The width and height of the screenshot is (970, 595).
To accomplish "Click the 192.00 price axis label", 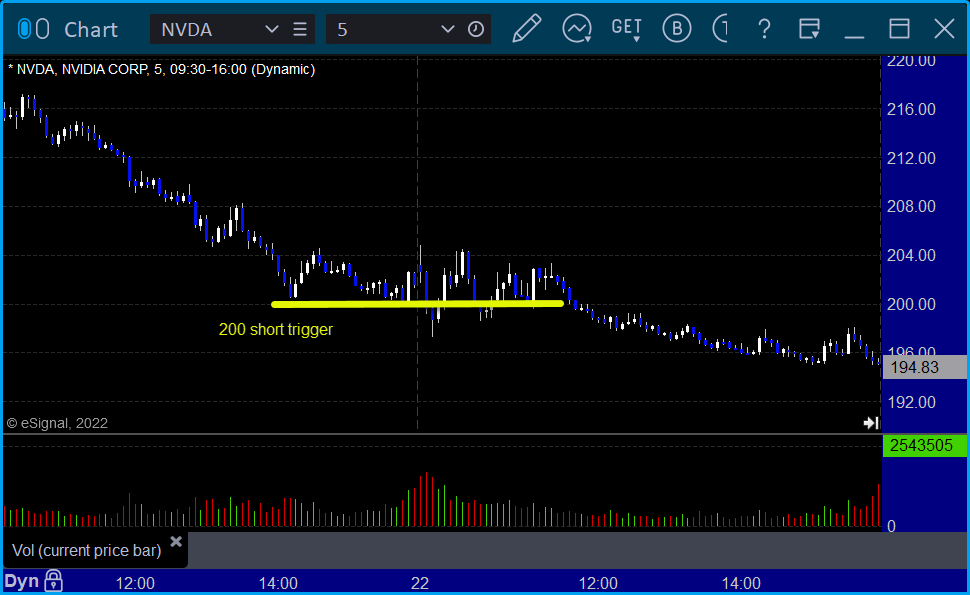I will 911,403.
